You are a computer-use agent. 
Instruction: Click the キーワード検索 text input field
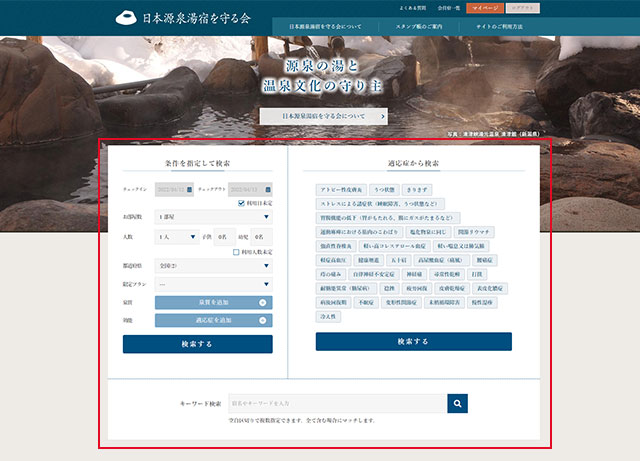(x=336, y=403)
